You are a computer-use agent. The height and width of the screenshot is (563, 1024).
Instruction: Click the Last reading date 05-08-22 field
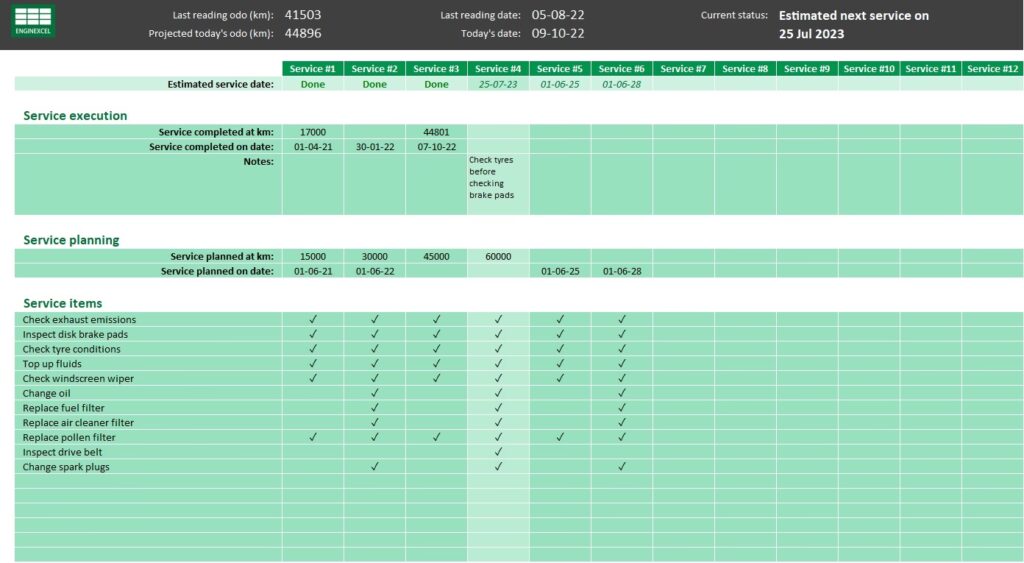tap(558, 15)
